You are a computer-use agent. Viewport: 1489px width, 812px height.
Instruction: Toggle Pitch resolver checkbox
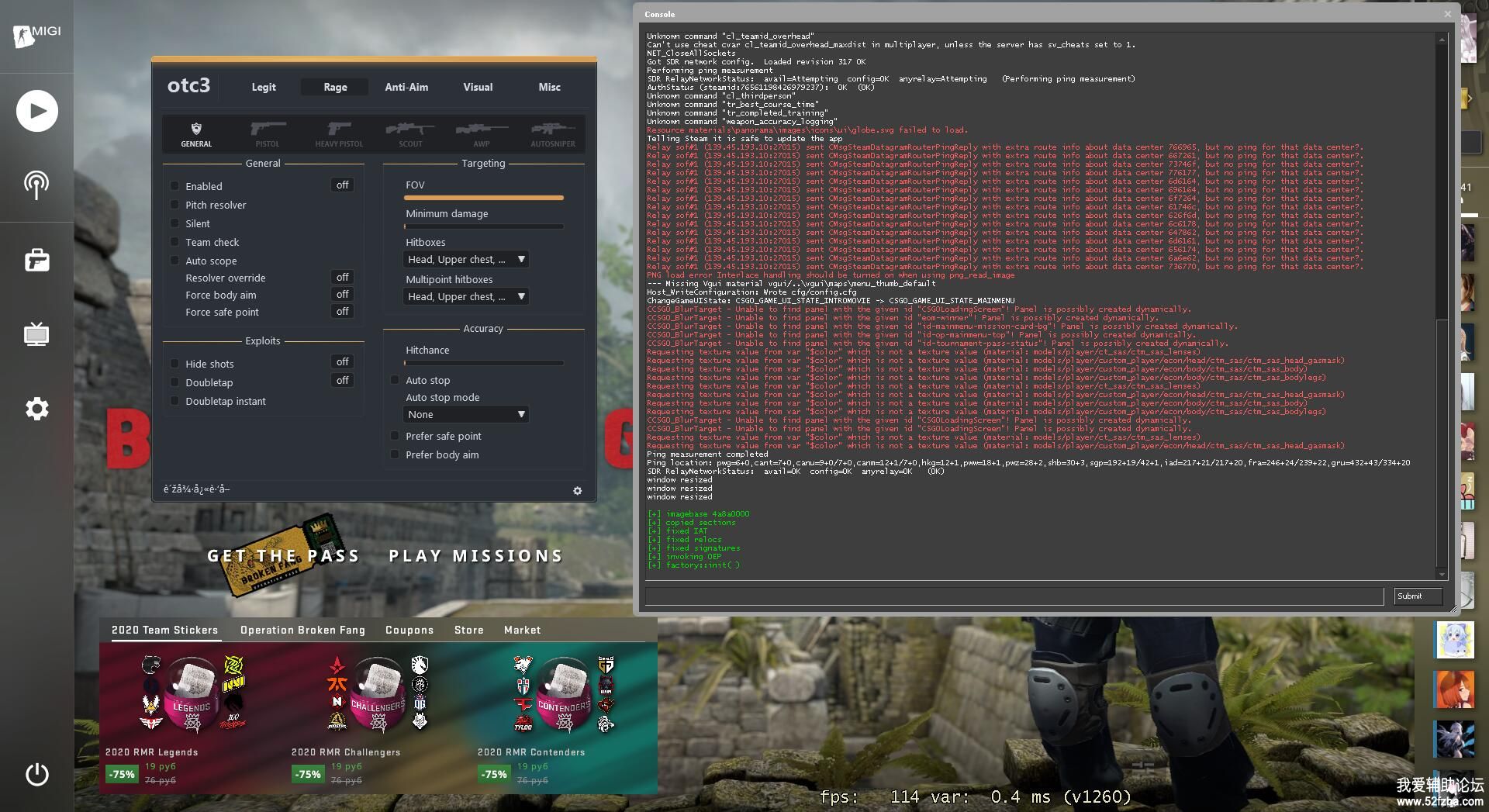(174, 205)
